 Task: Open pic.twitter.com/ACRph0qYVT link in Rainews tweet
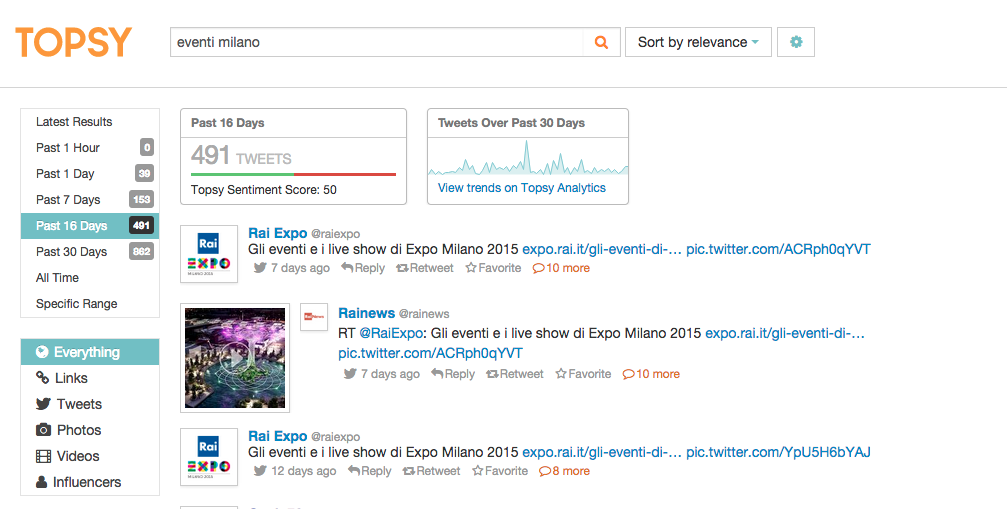[430, 353]
